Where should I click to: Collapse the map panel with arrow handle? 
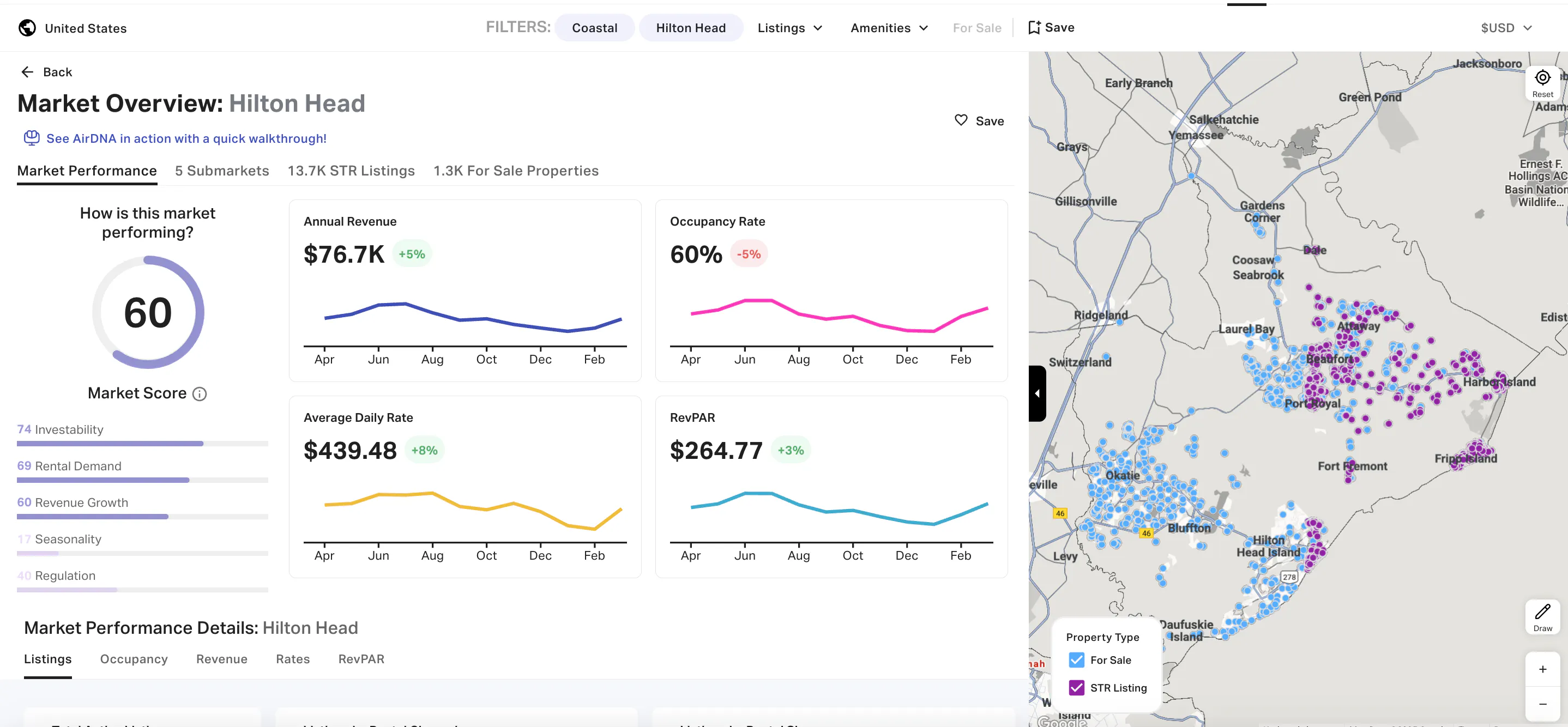tap(1037, 393)
